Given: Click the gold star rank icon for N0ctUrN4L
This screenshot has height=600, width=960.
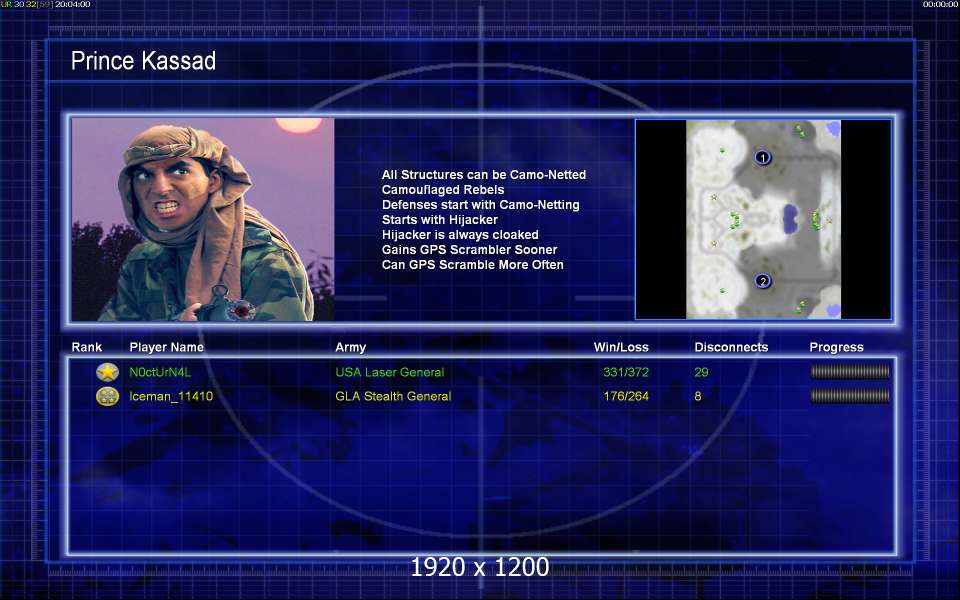Looking at the screenshot, I should pos(107,372).
